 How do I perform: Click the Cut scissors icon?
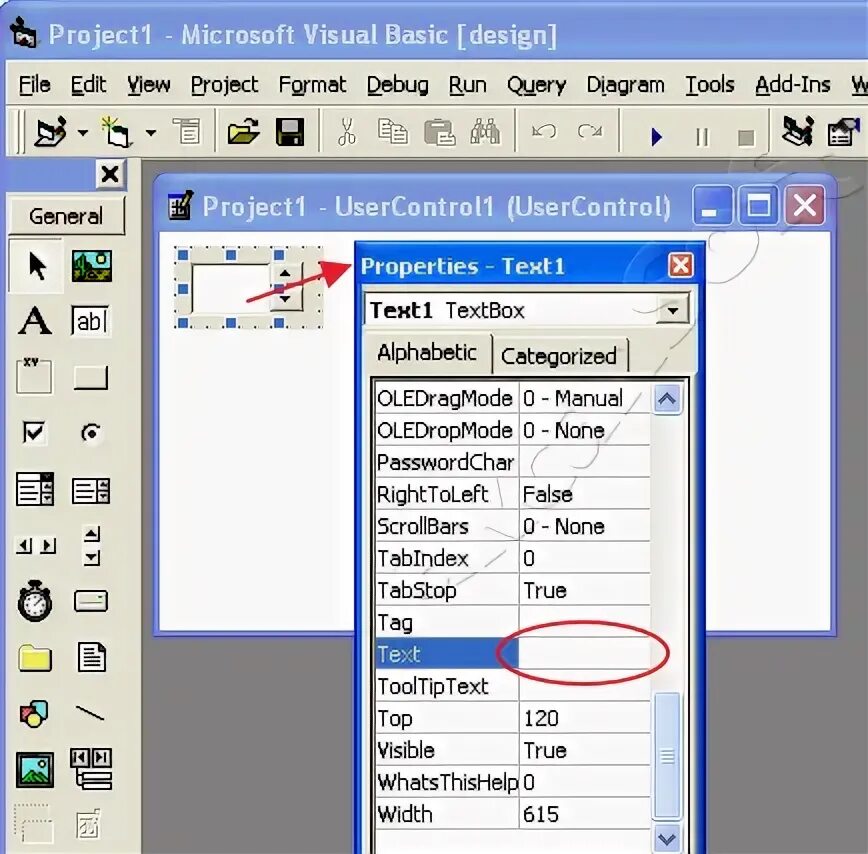(347, 132)
